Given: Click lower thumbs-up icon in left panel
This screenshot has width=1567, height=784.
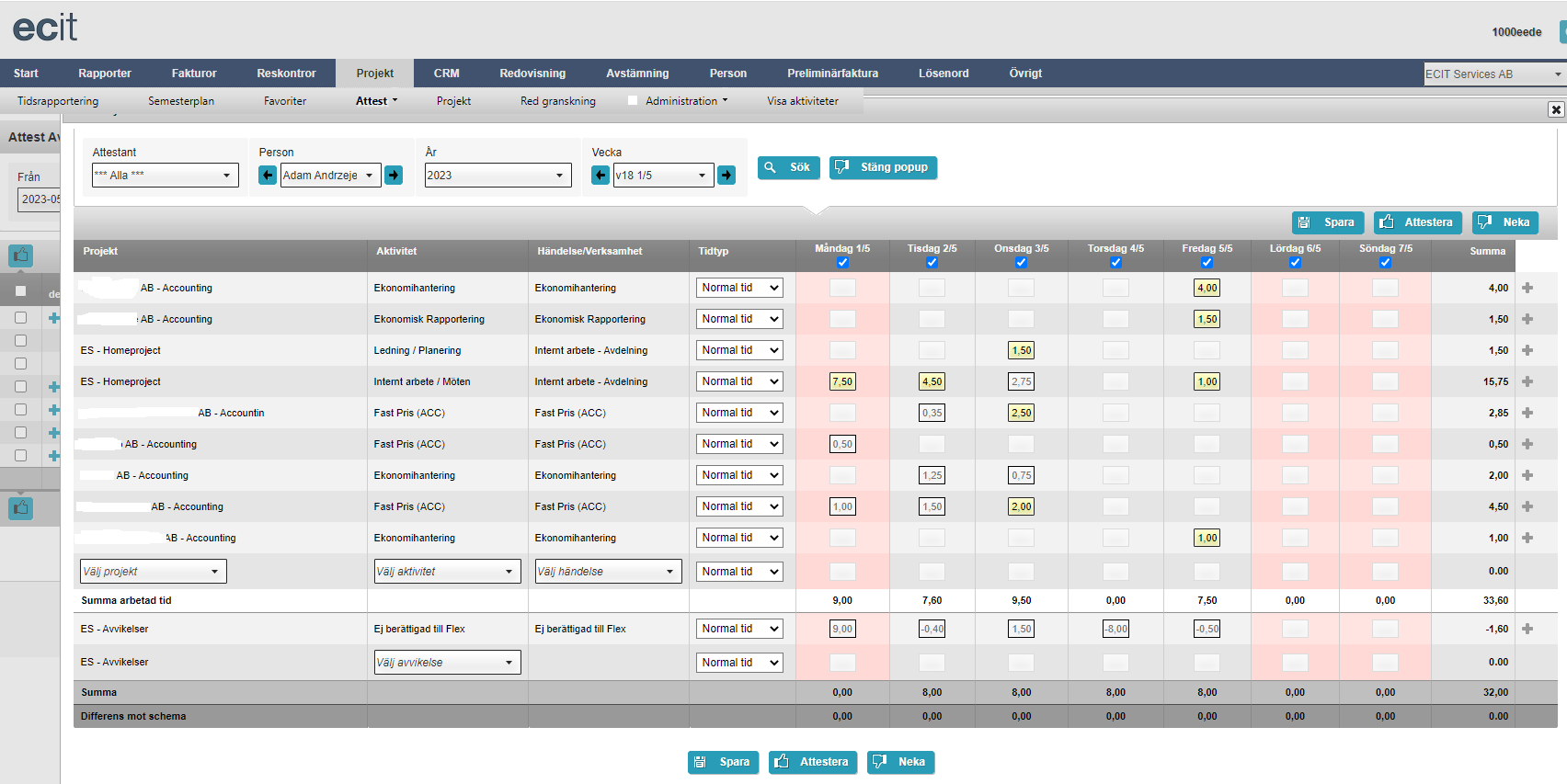Looking at the screenshot, I should click(20, 507).
